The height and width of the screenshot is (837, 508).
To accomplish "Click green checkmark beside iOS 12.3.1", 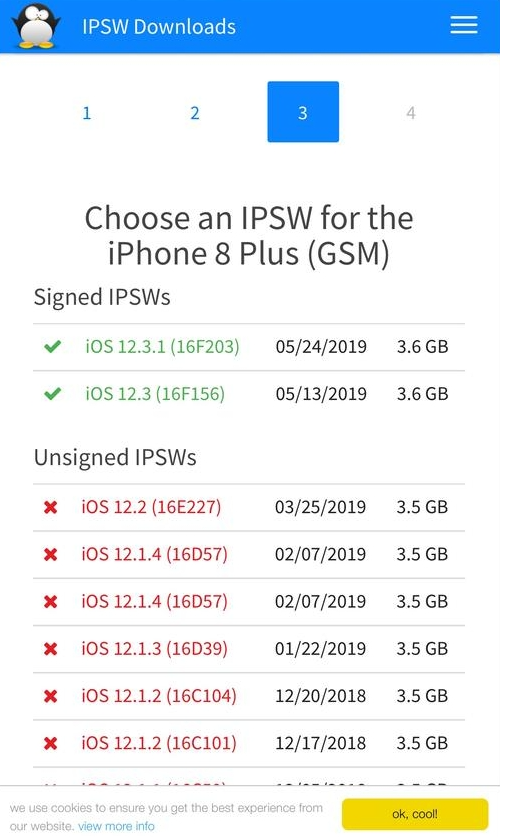I will tap(52, 347).
